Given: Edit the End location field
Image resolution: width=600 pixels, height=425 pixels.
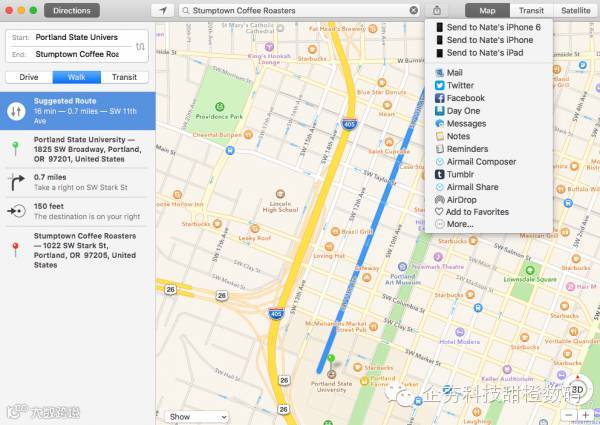Looking at the screenshot, I should point(77,54).
